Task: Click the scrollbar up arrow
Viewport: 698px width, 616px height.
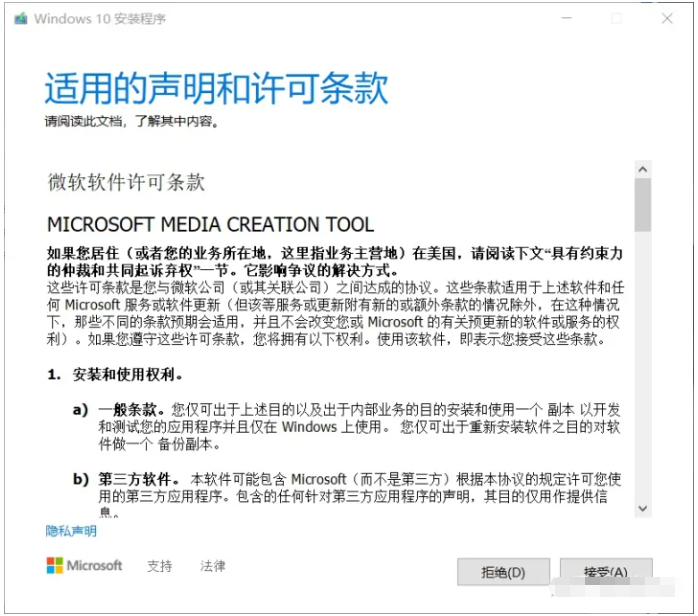Action: 642,169
